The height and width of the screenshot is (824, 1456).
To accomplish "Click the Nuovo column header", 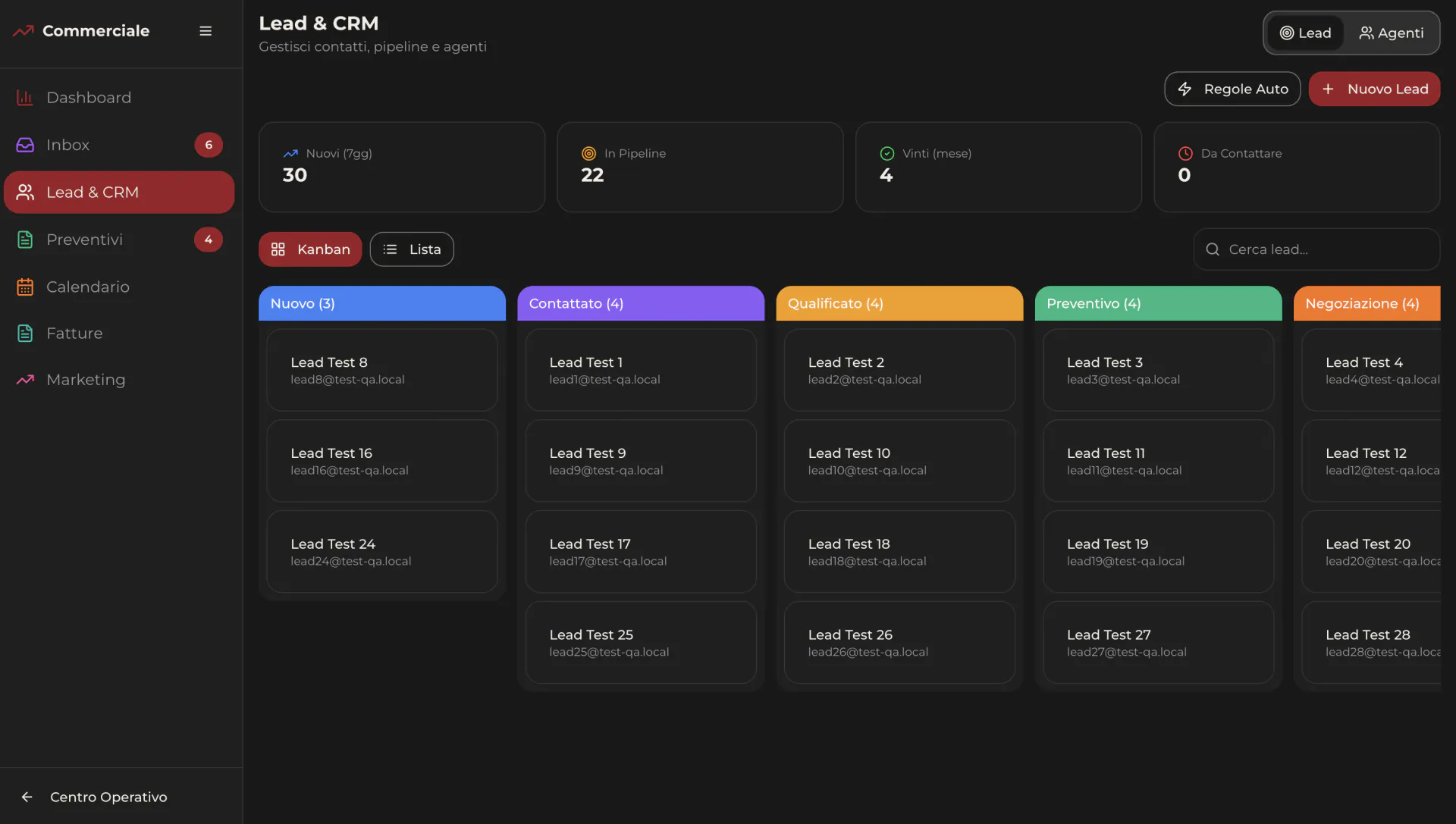I will point(382,303).
